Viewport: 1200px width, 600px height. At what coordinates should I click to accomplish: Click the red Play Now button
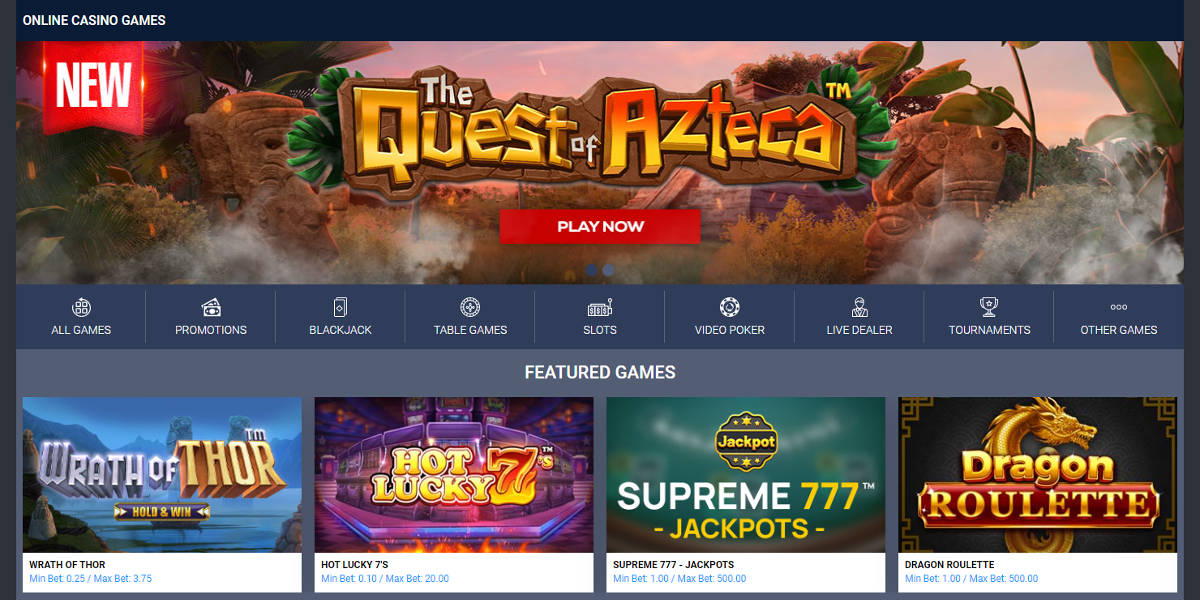600,227
